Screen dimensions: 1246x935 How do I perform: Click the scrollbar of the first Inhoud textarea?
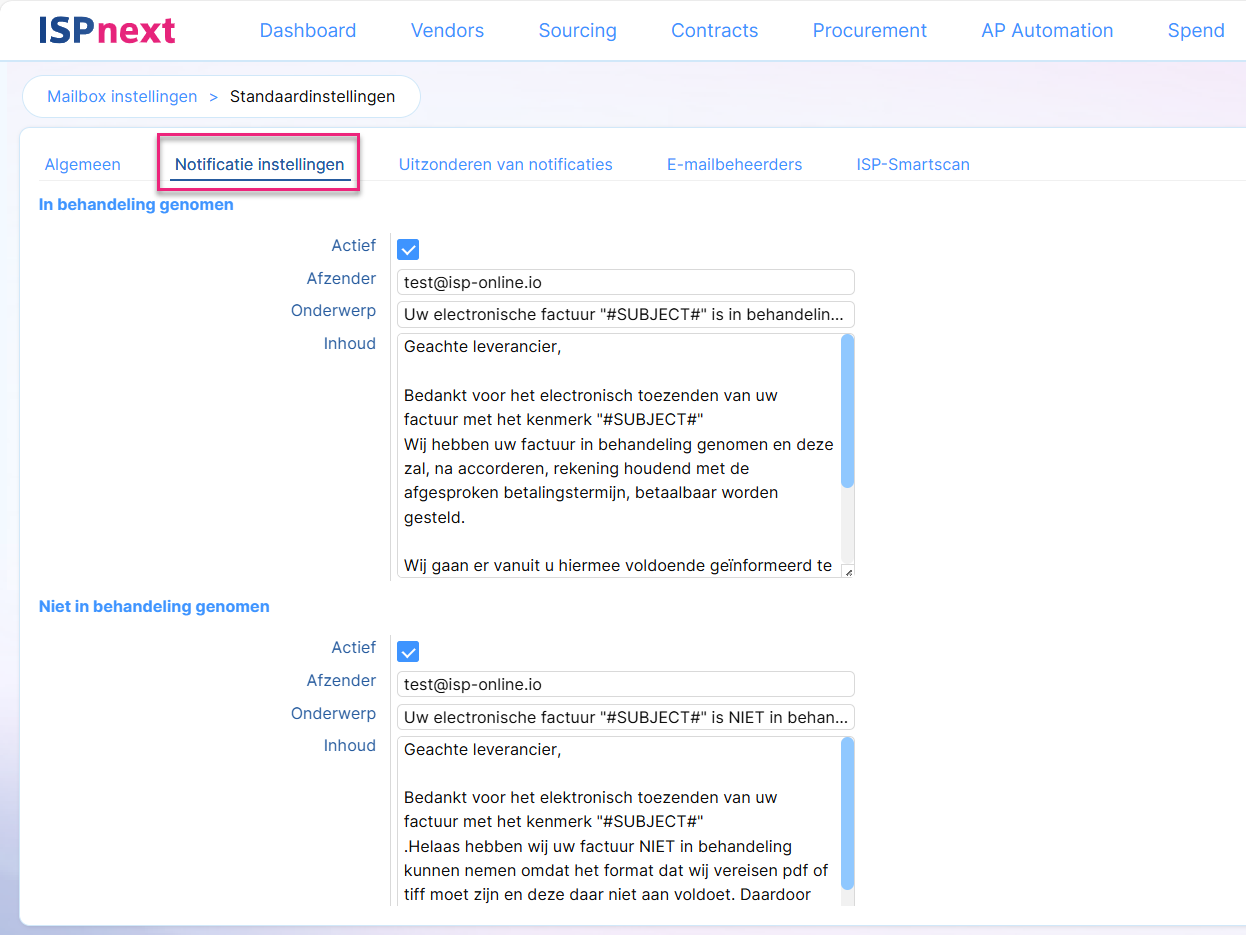click(847, 410)
